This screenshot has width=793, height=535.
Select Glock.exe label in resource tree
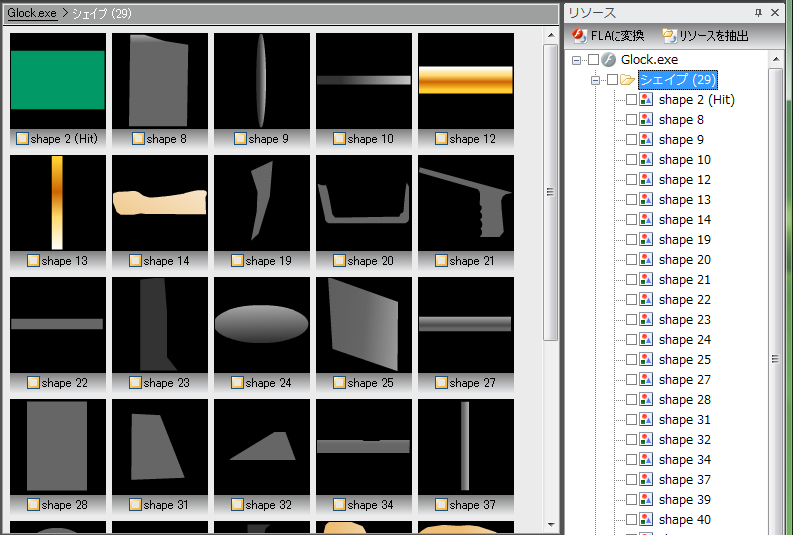tap(649, 60)
